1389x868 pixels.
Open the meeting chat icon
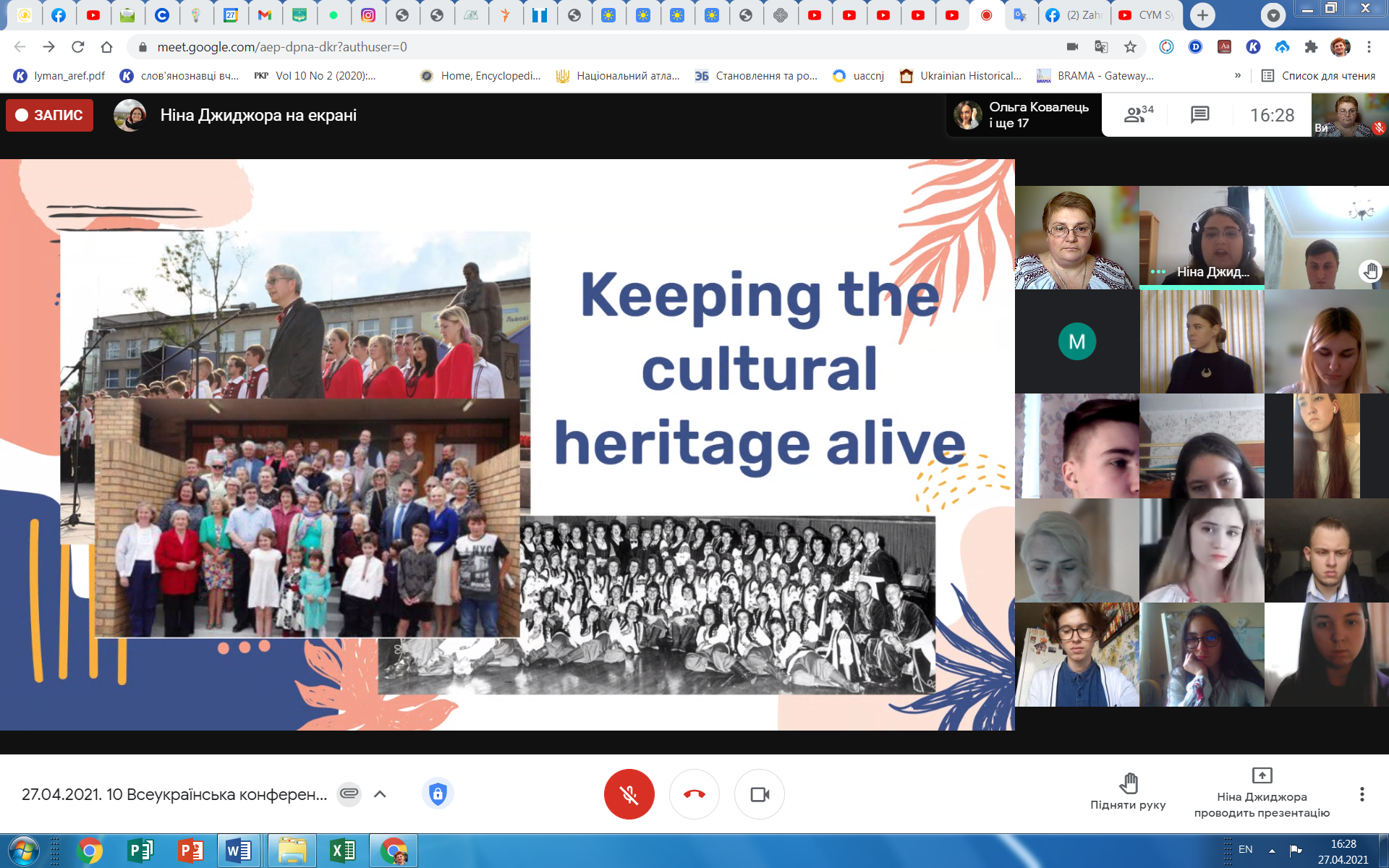1199,114
